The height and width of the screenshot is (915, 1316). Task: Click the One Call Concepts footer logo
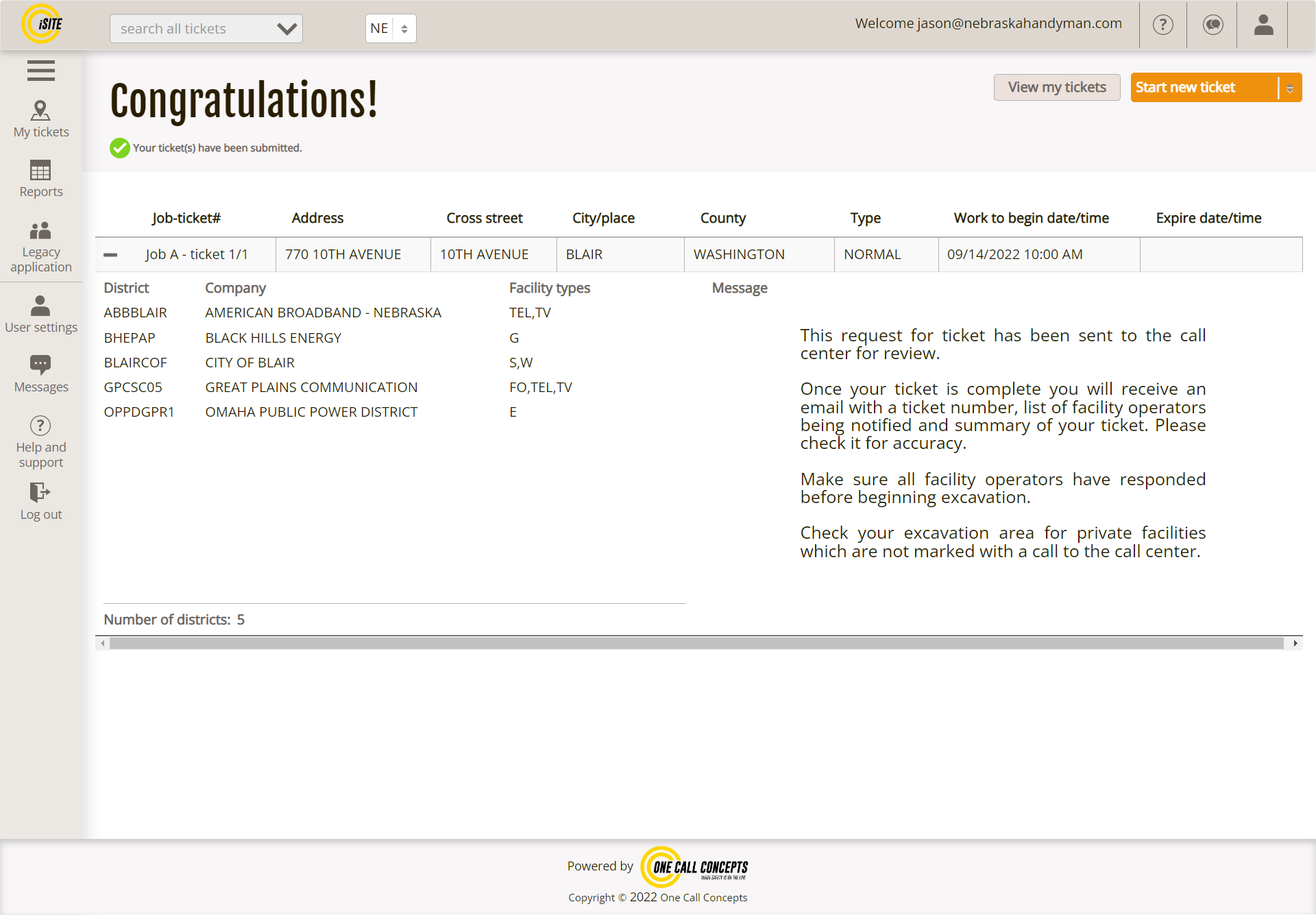pyautogui.click(x=694, y=866)
